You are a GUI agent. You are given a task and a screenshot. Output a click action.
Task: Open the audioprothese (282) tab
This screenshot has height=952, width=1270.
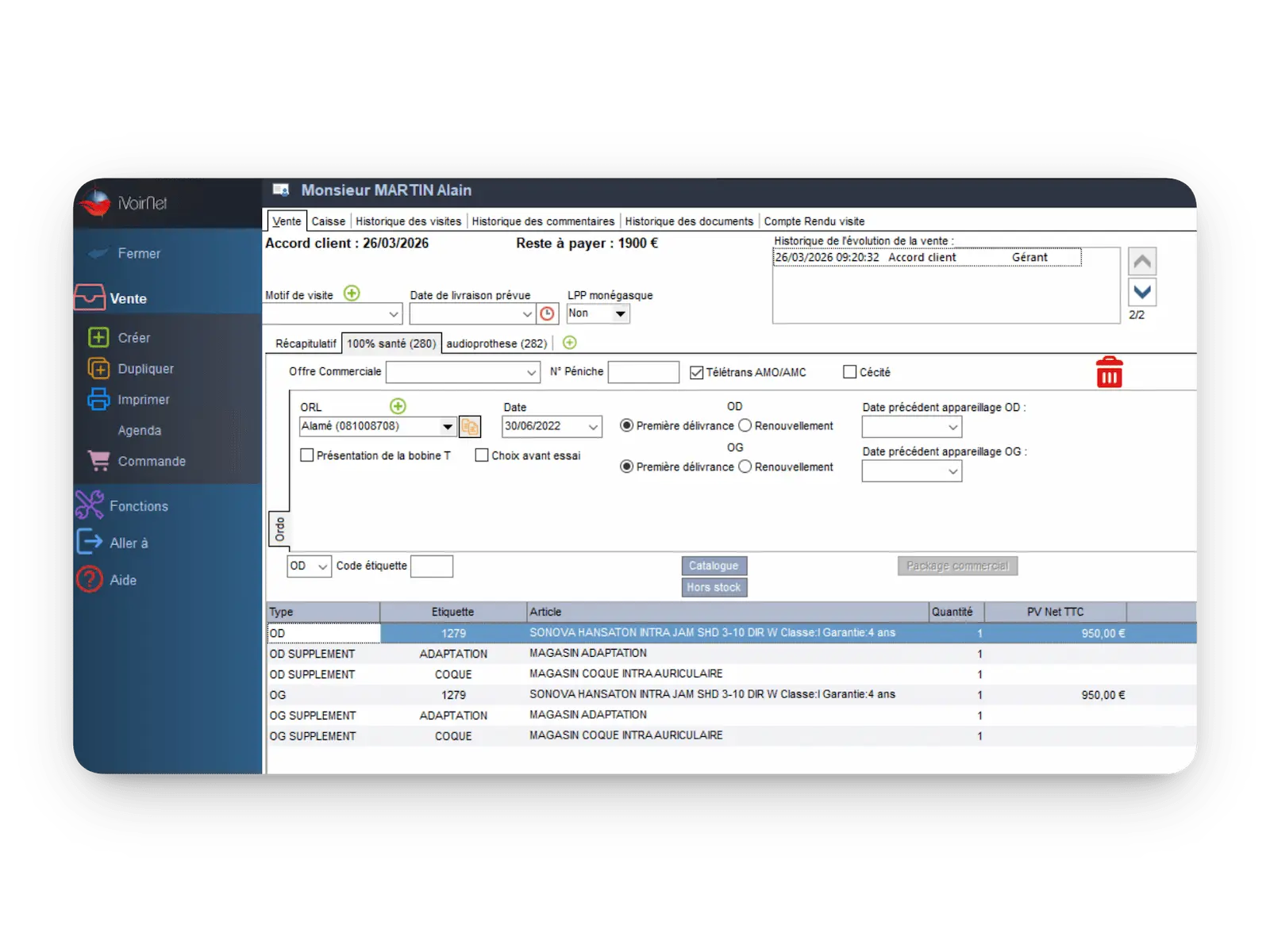[x=496, y=344]
